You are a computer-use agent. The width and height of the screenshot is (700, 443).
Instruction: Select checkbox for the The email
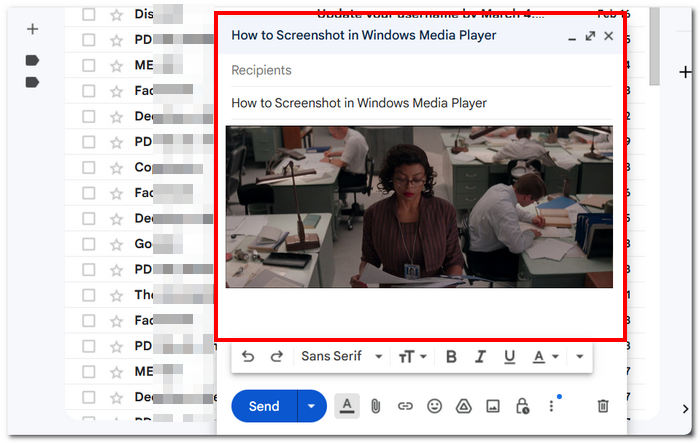88,295
